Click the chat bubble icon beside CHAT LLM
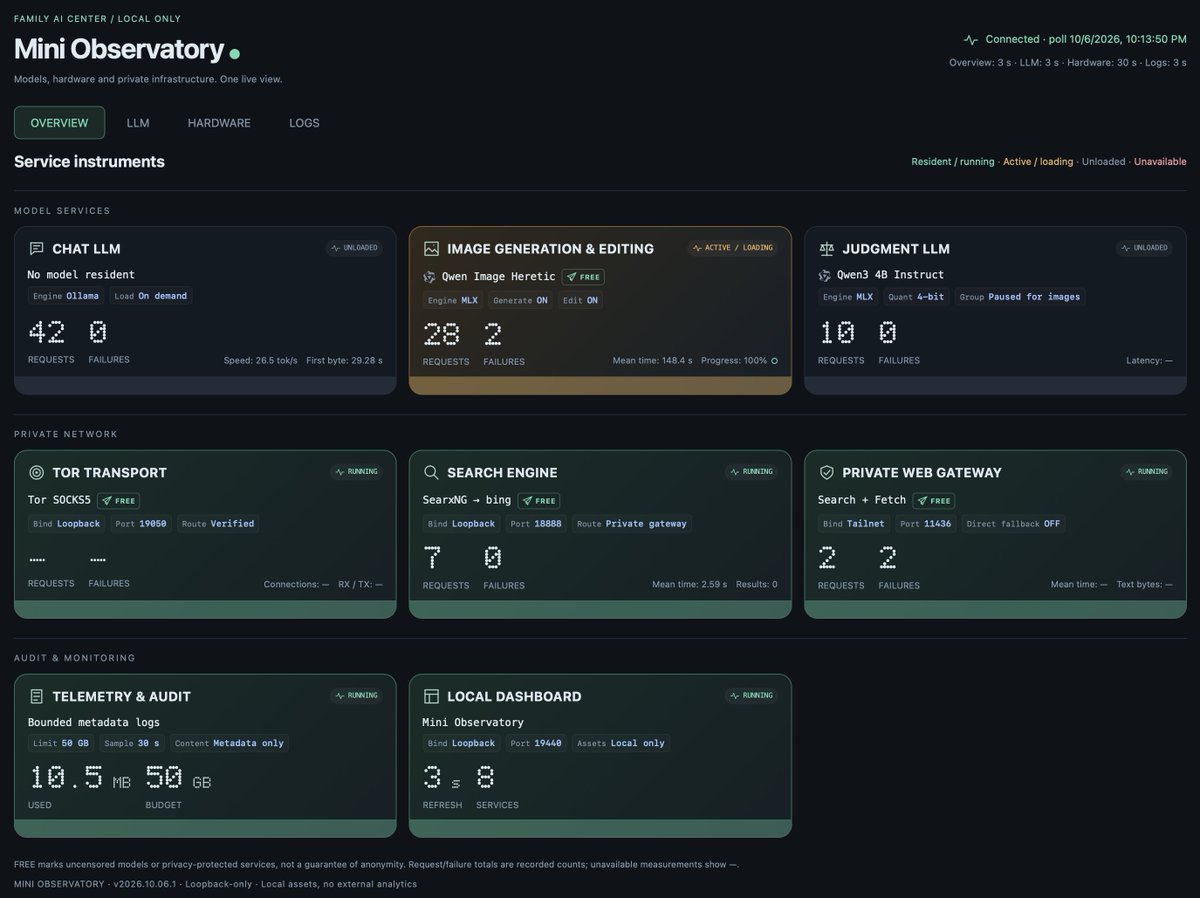This screenshot has height=898, width=1200. (37, 249)
